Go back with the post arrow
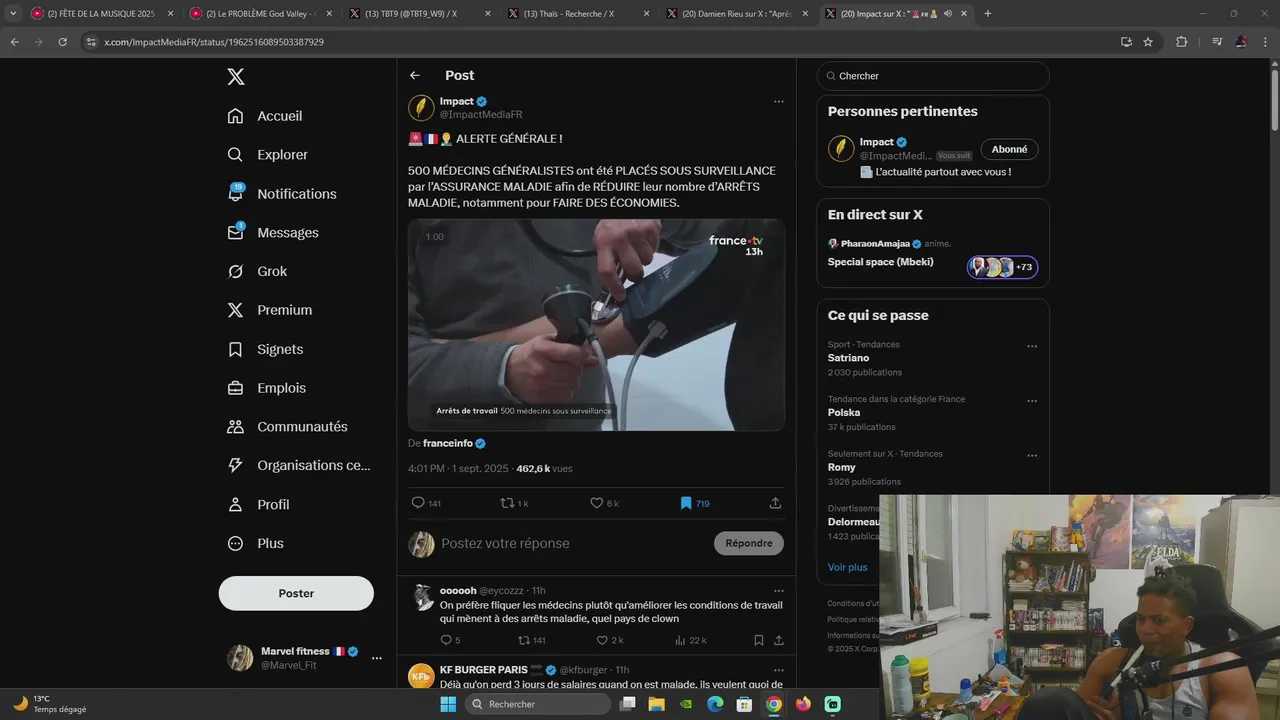 (x=415, y=75)
